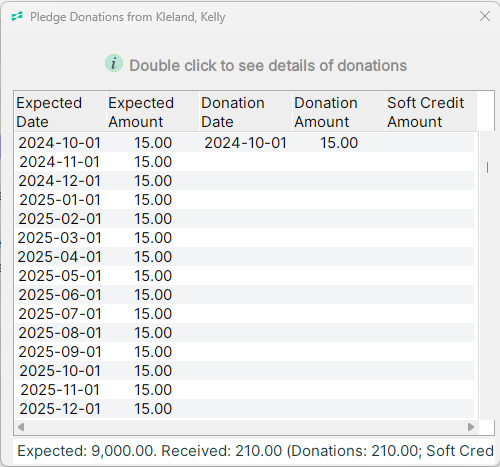Screen dimensions: 500x467
Task: Click the horizontal scrollbar left arrow
Action: [x=21, y=427]
